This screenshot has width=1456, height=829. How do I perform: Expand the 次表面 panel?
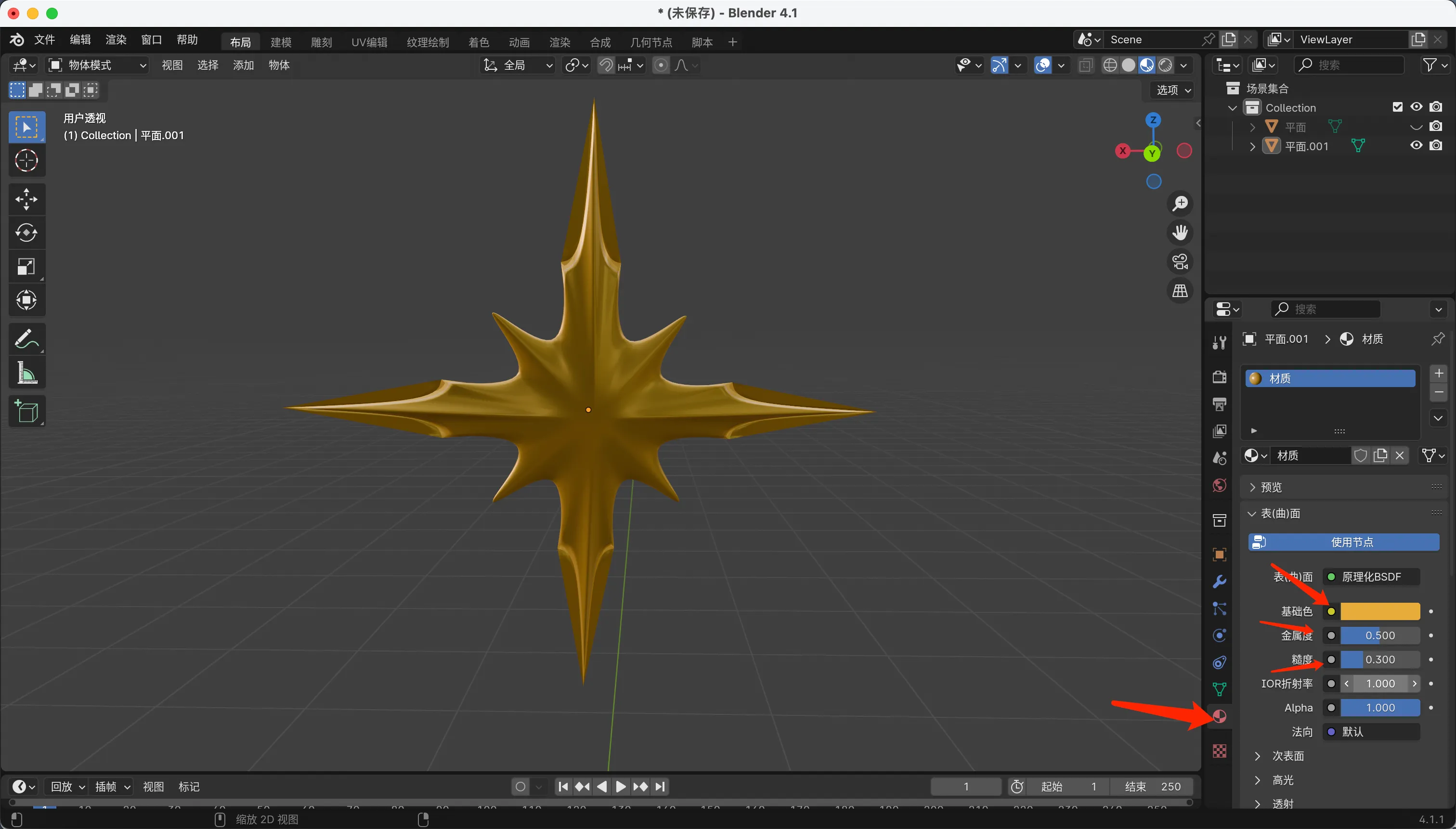tap(1287, 756)
